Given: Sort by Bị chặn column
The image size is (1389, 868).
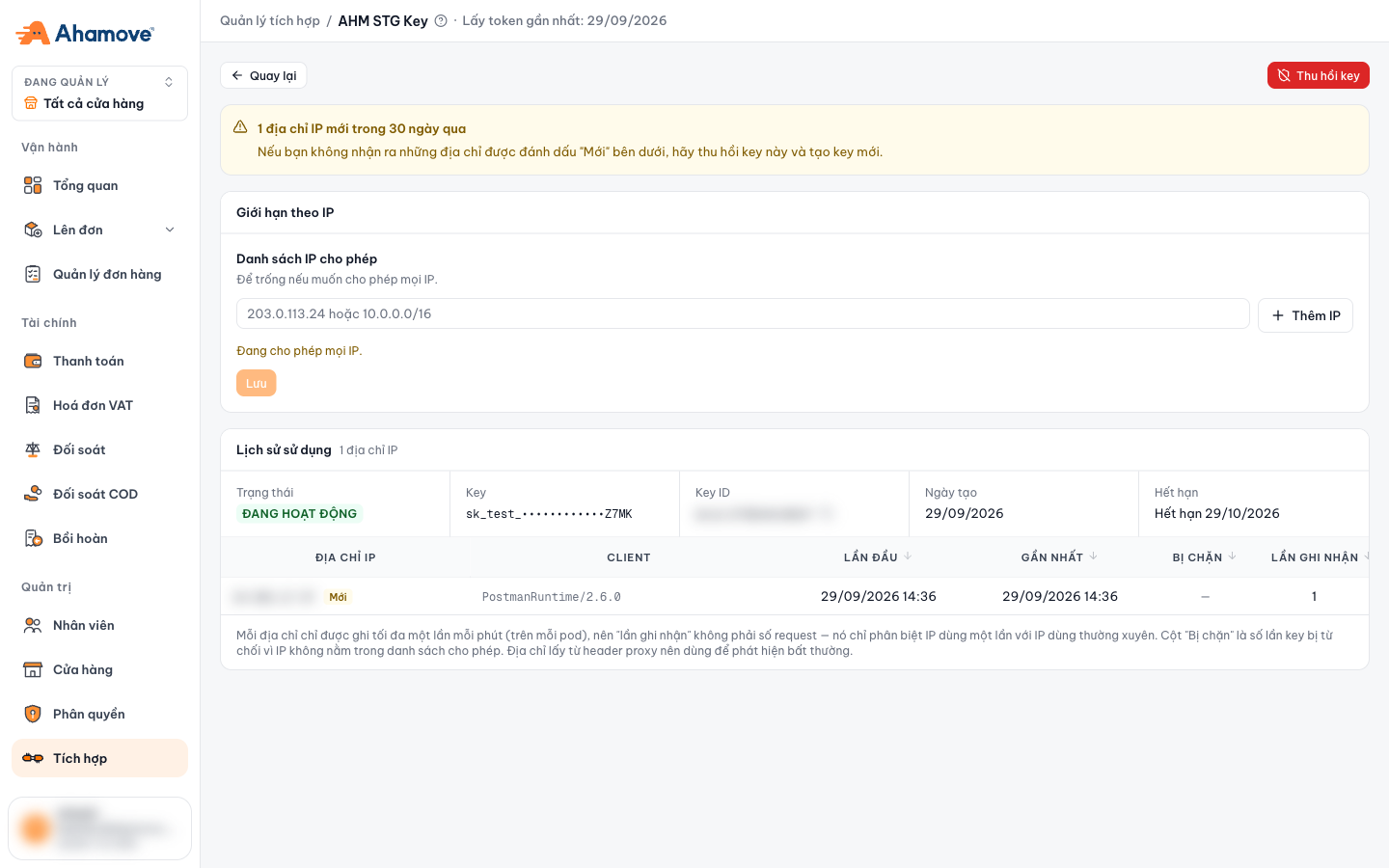Looking at the screenshot, I should [1204, 557].
